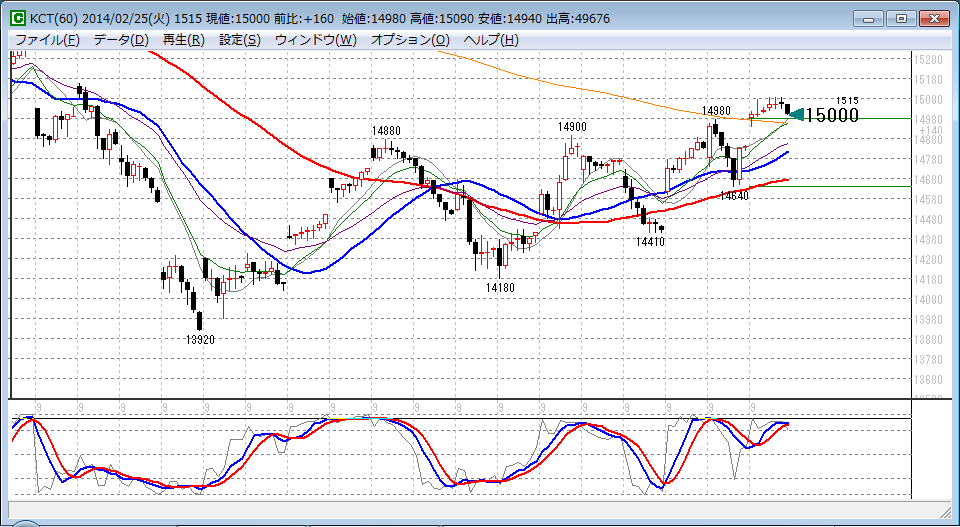Image resolution: width=960 pixels, height=527 pixels.
Task: Close the KCT chart window
Action: (933, 18)
